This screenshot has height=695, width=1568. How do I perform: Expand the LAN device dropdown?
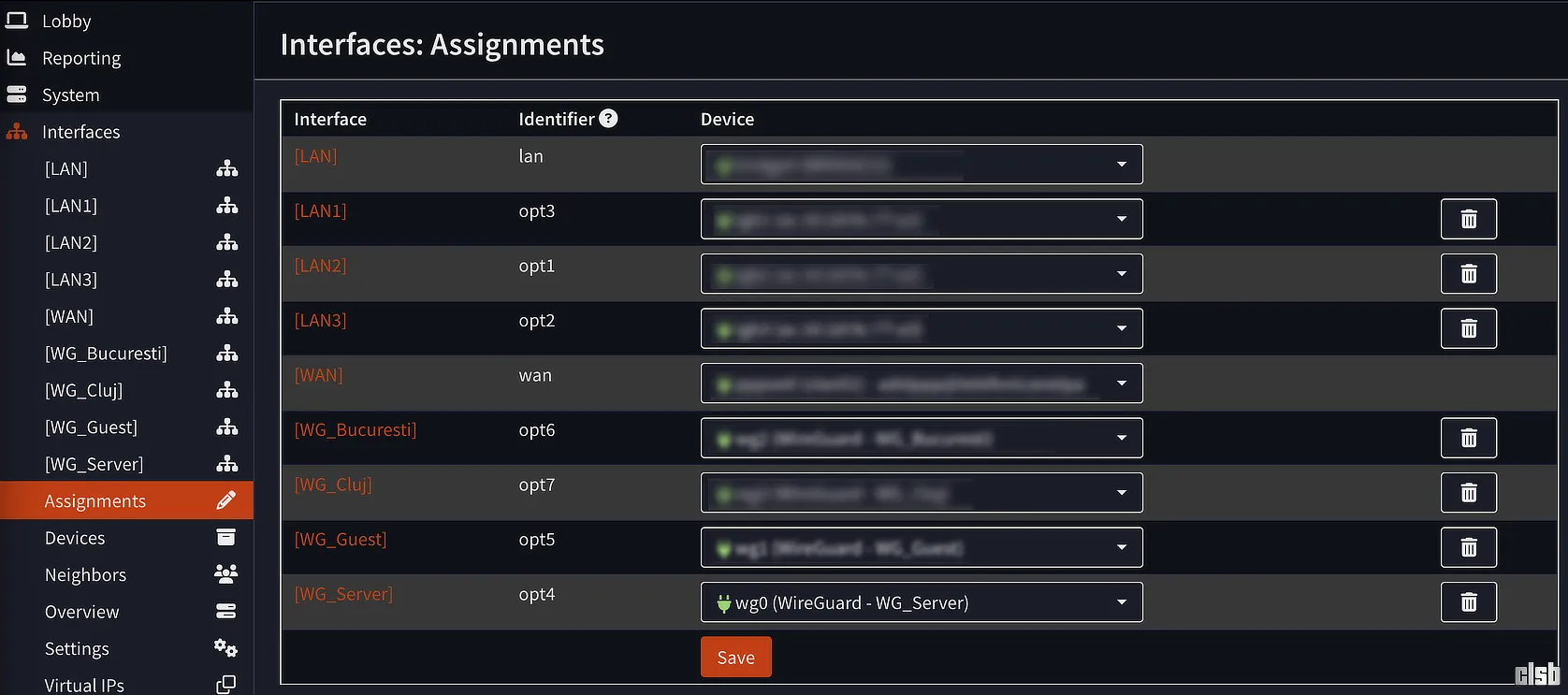click(921, 165)
